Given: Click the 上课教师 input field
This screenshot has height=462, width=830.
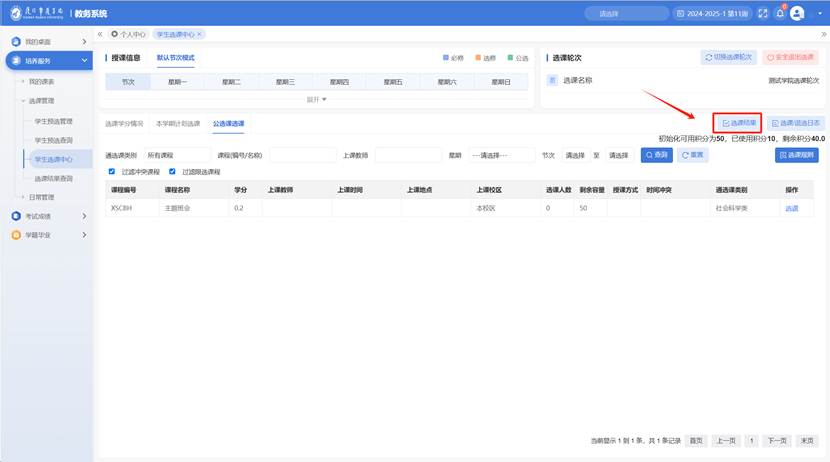Looking at the screenshot, I should click(x=408, y=155).
